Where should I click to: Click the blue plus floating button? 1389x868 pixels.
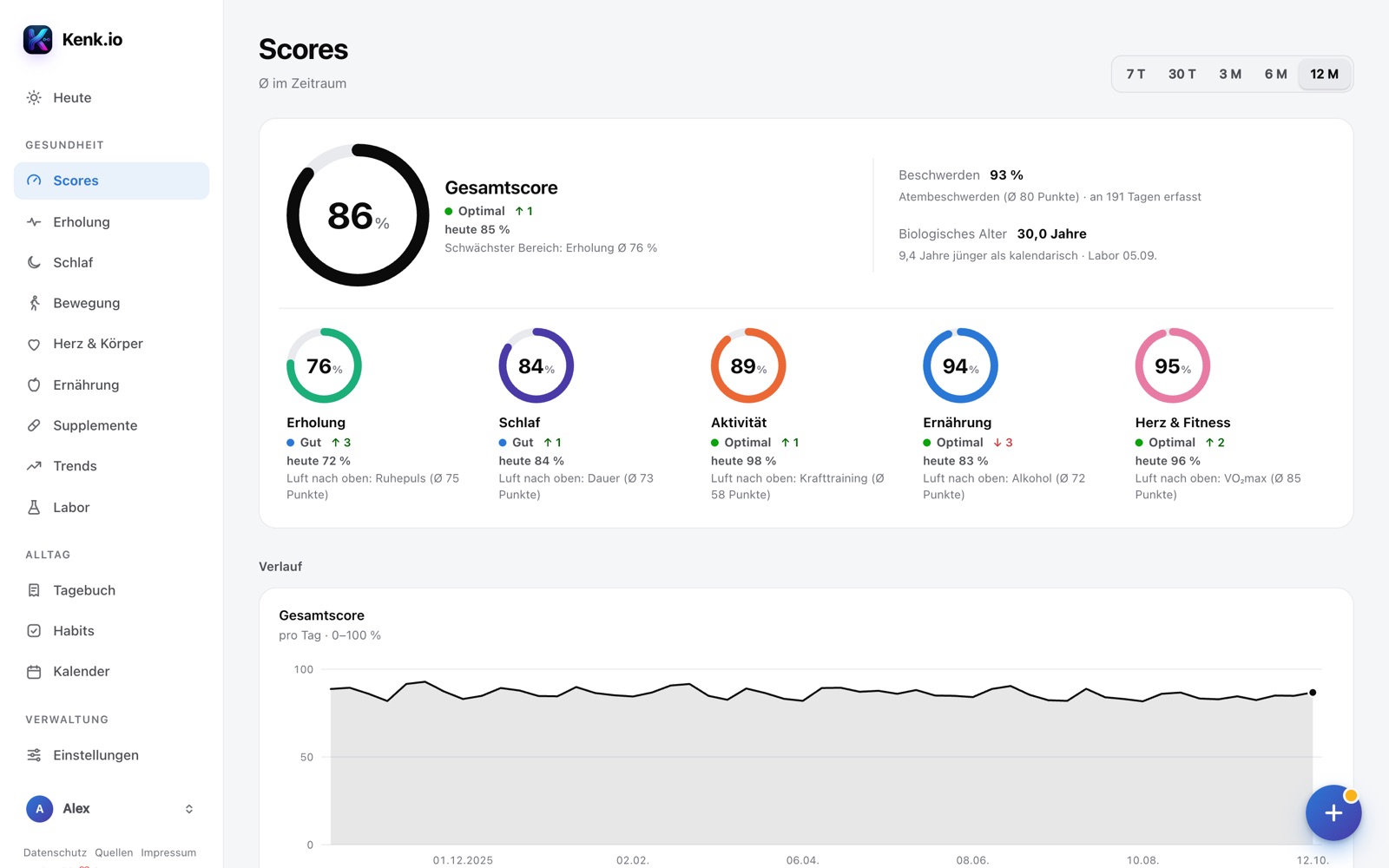pos(1333,812)
